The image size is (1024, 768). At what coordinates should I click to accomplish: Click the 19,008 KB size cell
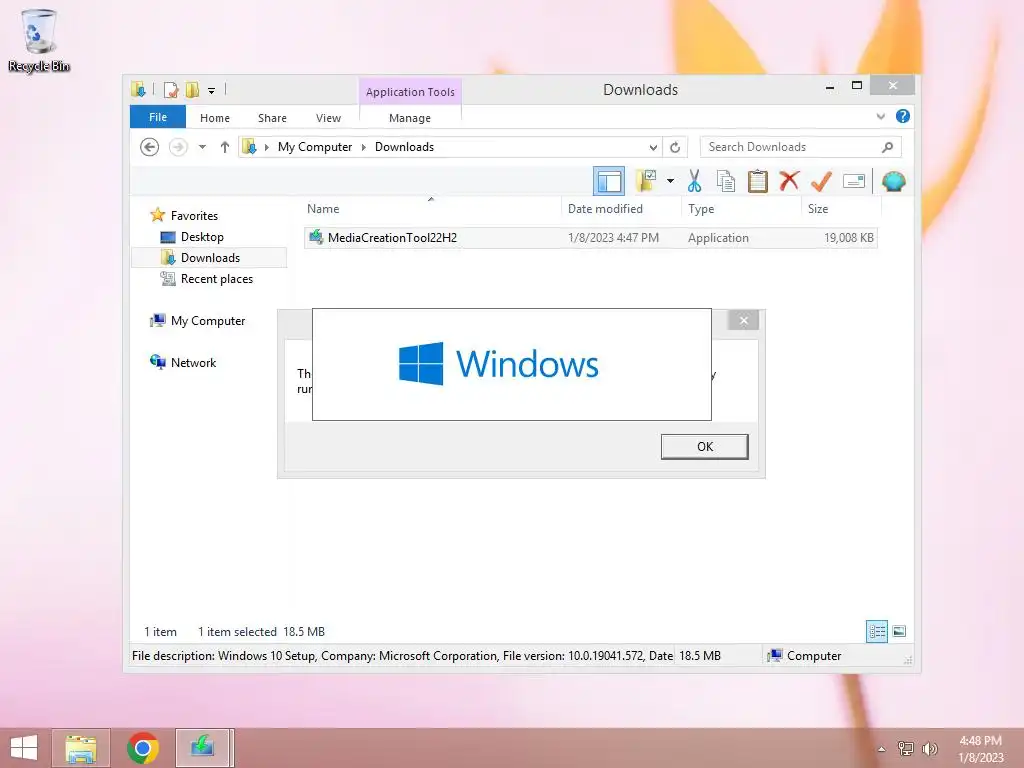pos(848,238)
